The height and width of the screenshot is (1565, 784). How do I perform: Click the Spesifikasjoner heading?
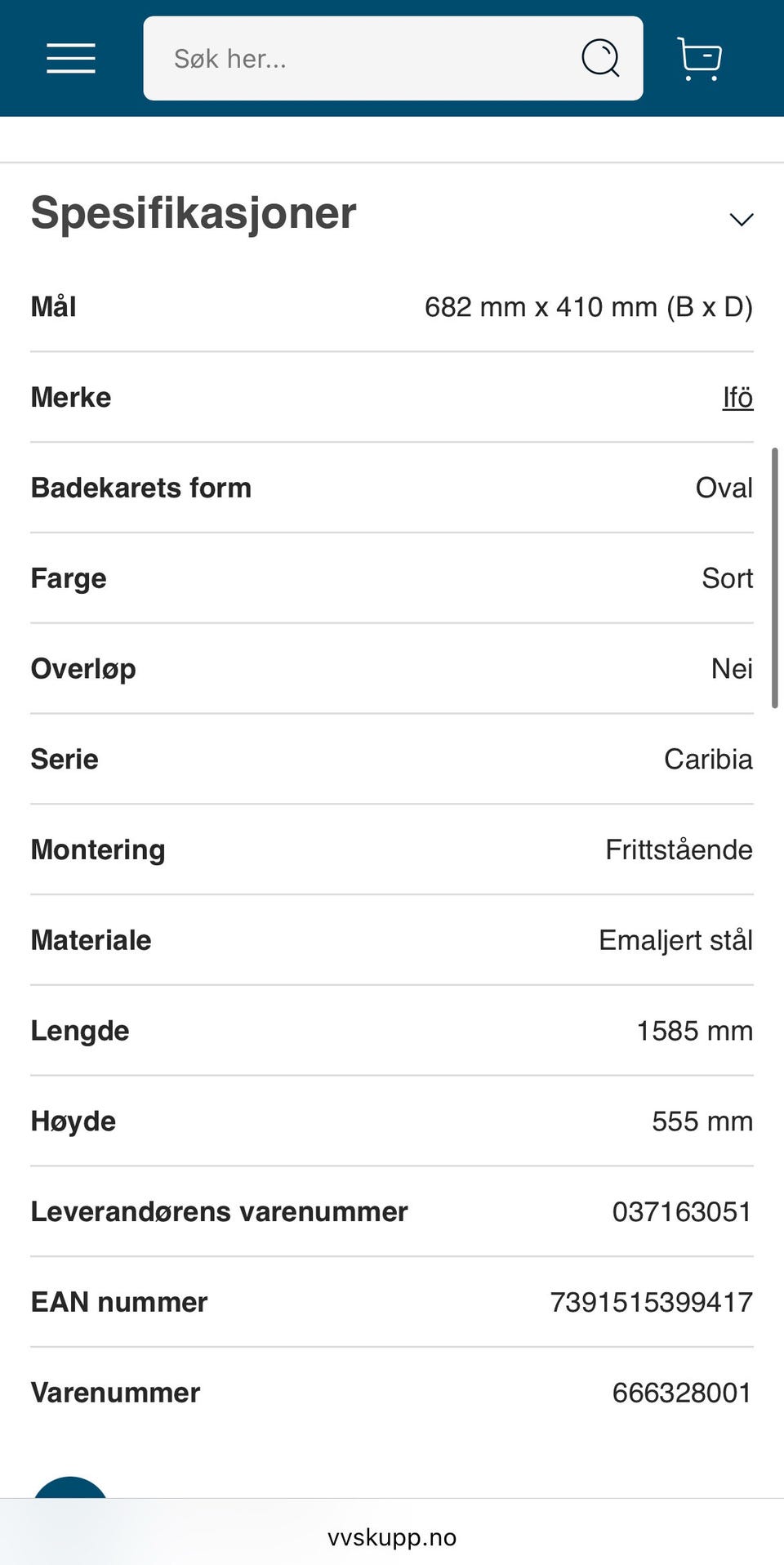pyautogui.click(x=194, y=213)
